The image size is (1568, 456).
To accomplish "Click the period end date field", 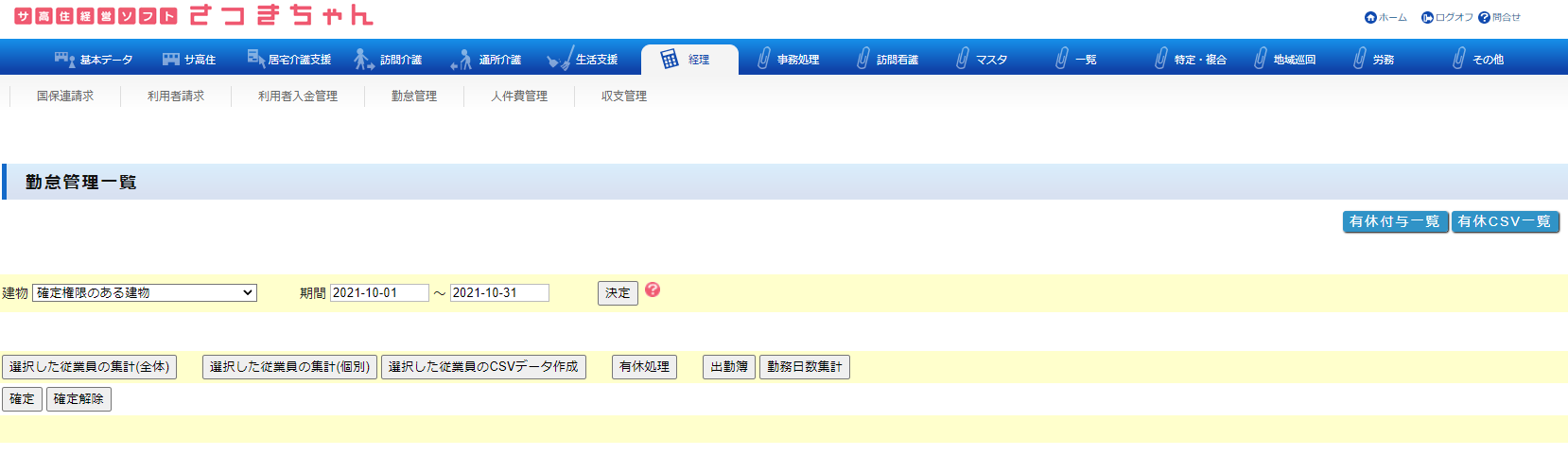I will pyautogui.click(x=499, y=293).
